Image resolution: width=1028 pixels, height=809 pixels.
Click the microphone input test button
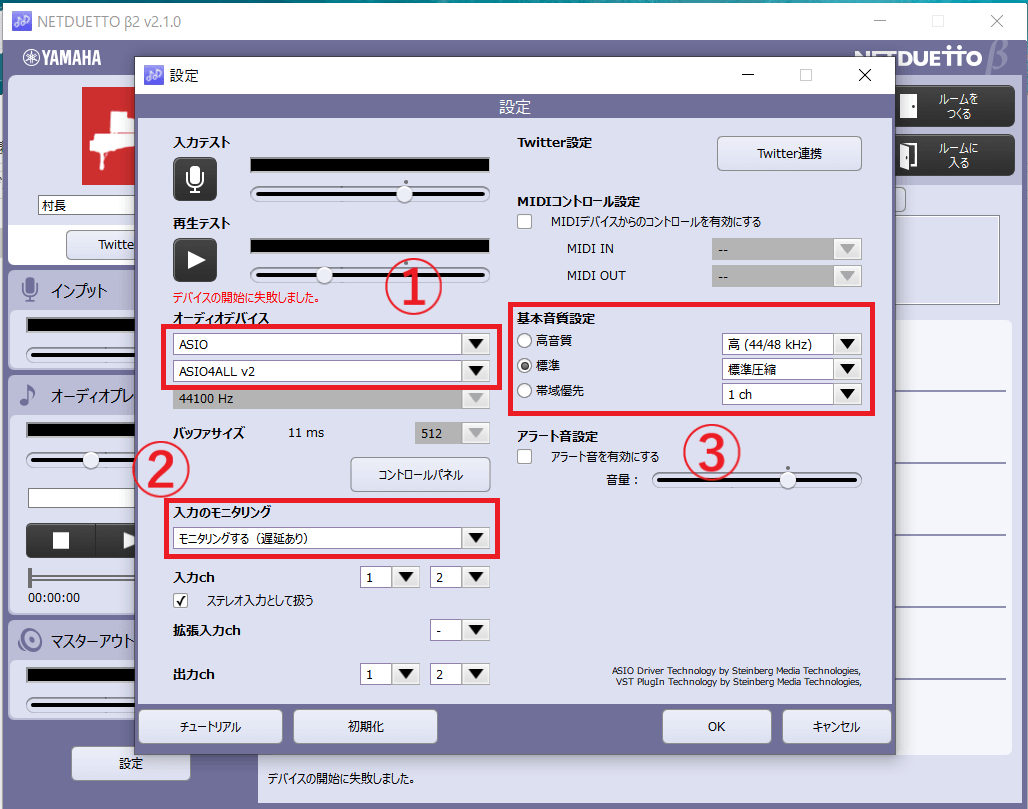click(195, 179)
